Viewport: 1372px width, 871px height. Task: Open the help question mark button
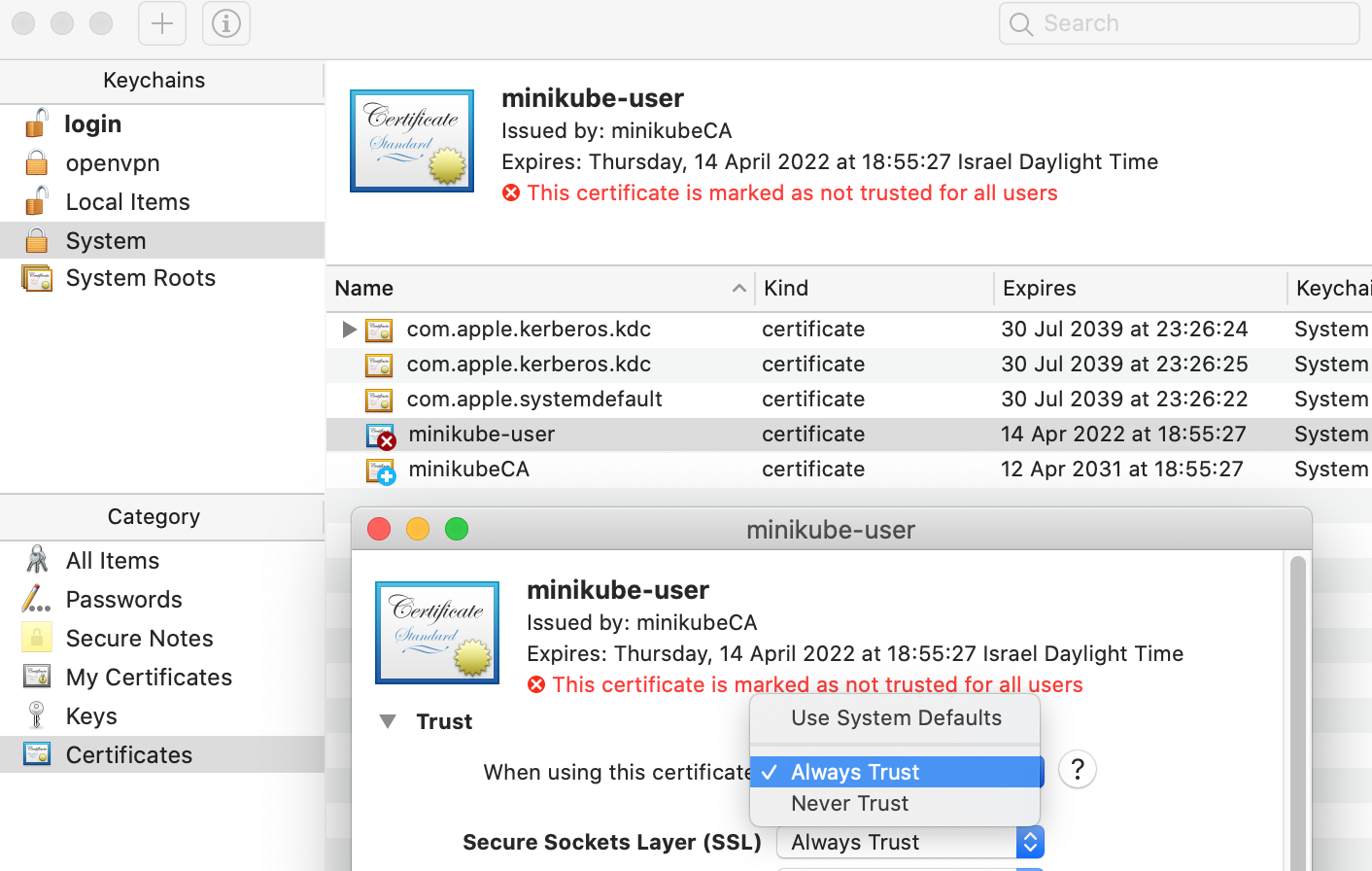point(1078,770)
